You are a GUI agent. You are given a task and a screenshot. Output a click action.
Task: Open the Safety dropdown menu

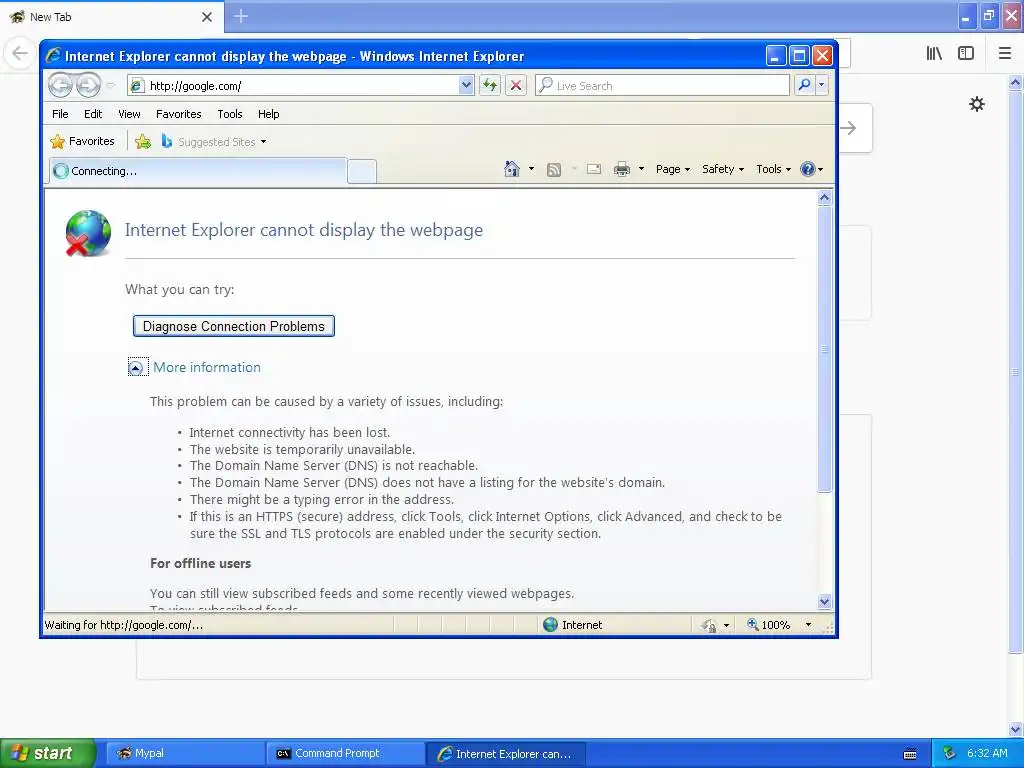click(722, 169)
